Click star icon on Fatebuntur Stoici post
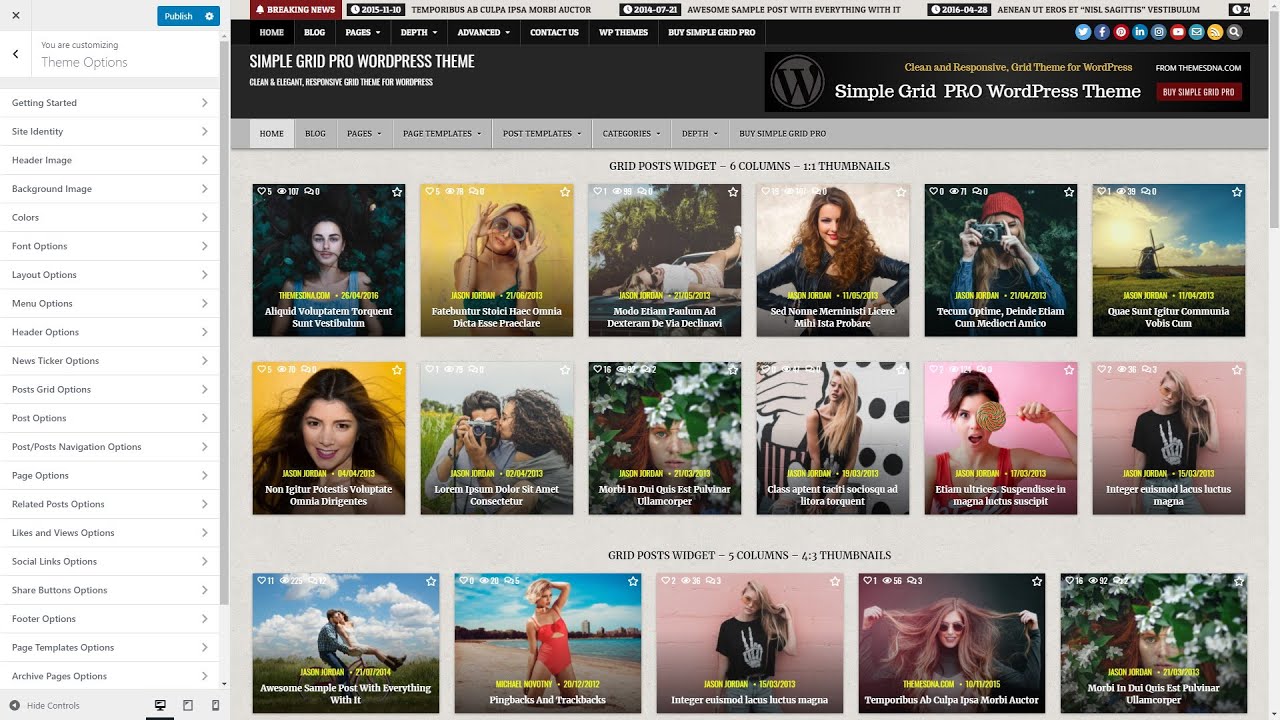 [564, 192]
